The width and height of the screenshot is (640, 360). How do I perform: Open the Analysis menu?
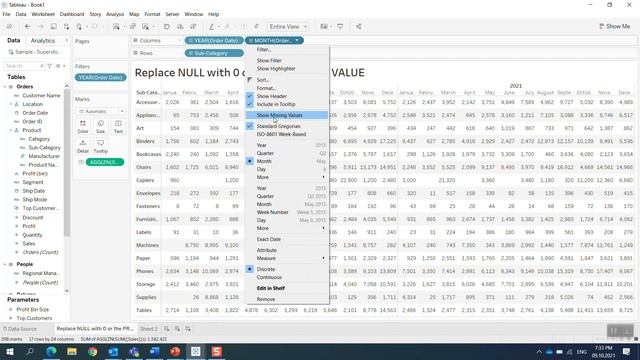[115, 14]
